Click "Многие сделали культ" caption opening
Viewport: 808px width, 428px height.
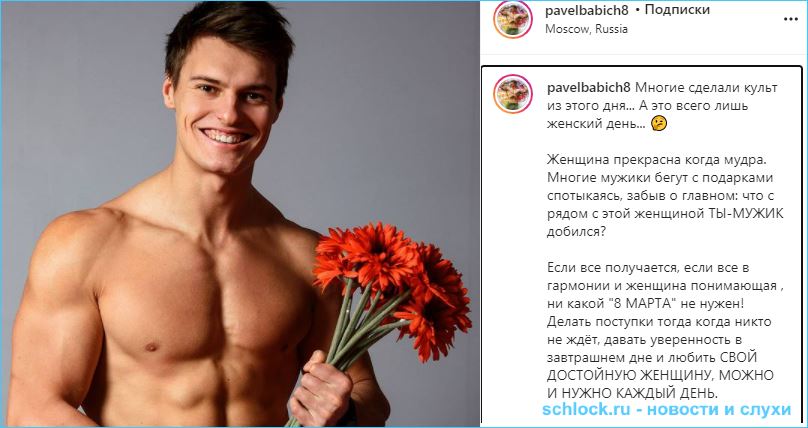(x=706, y=88)
